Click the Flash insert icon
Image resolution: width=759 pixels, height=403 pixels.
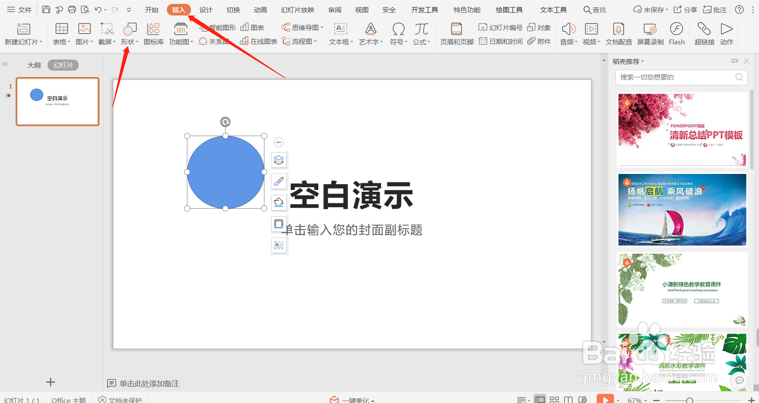676,29
